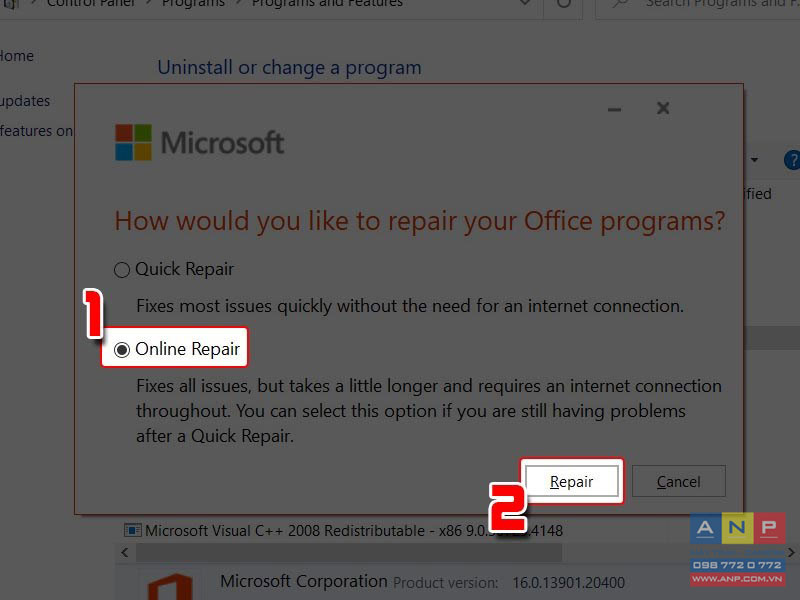The image size is (800, 600).
Task: Open the blue help question mark icon
Action: [x=792, y=160]
